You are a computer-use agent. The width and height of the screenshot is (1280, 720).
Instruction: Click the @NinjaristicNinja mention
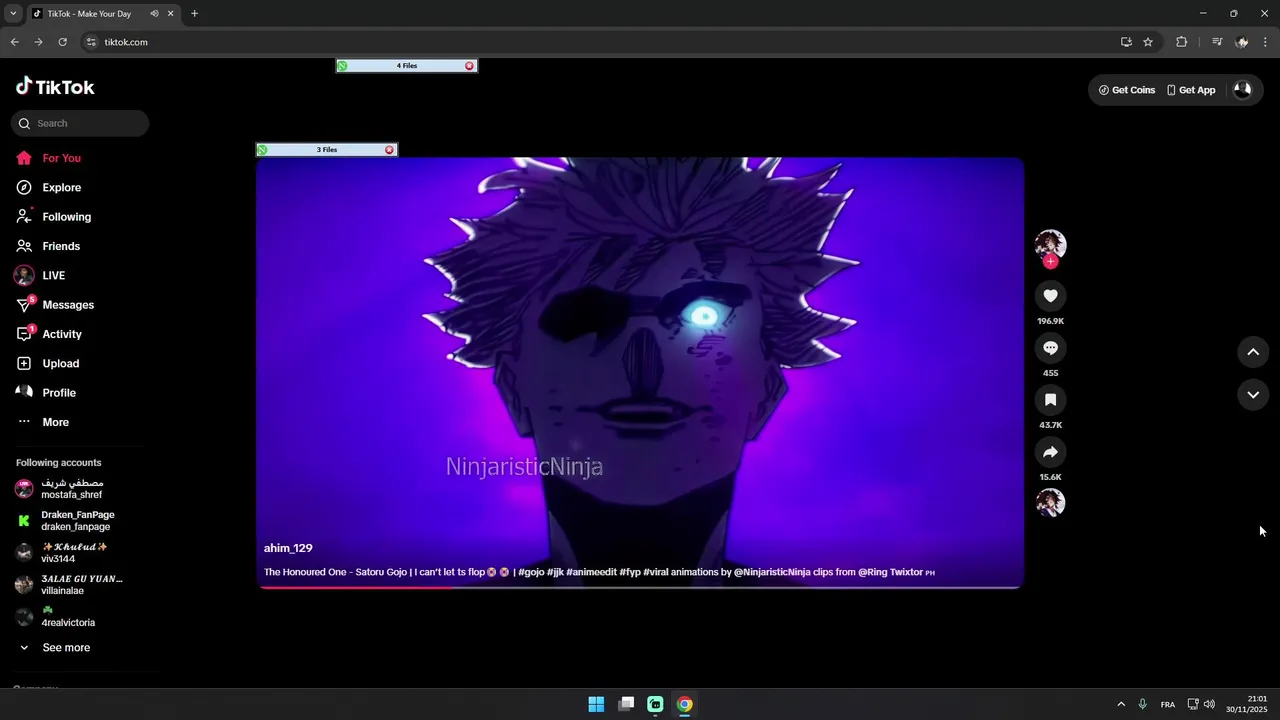point(772,572)
